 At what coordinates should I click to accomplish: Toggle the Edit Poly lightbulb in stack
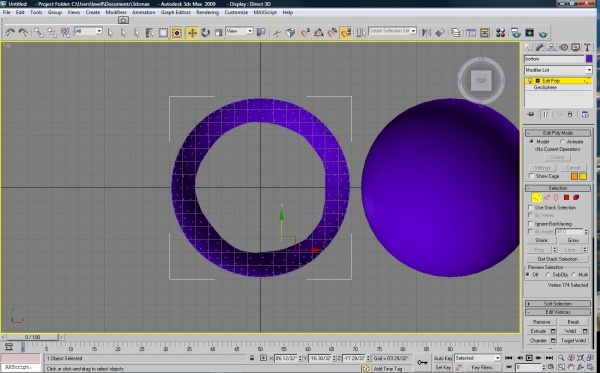click(x=530, y=81)
